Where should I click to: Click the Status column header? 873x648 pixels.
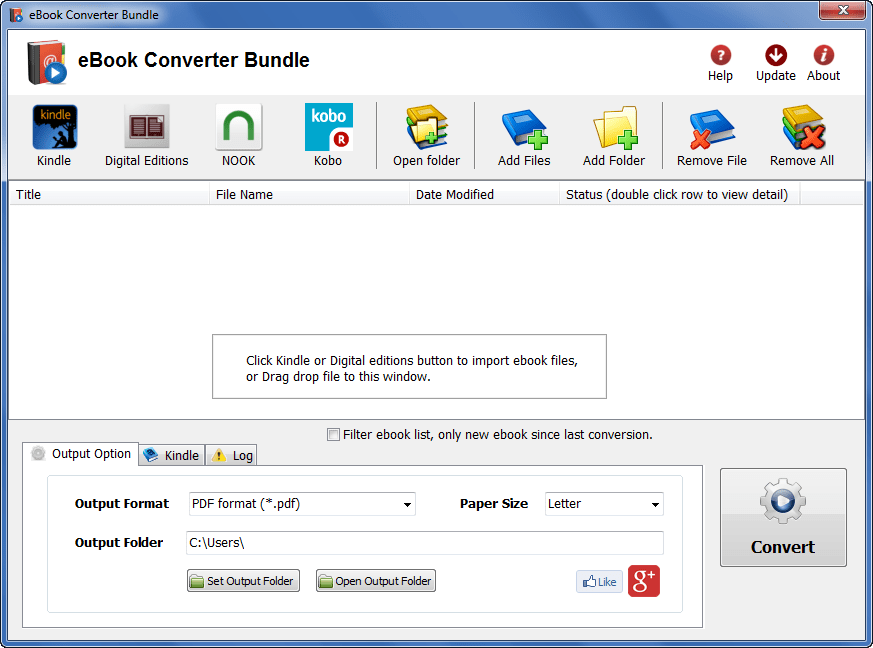tap(680, 194)
